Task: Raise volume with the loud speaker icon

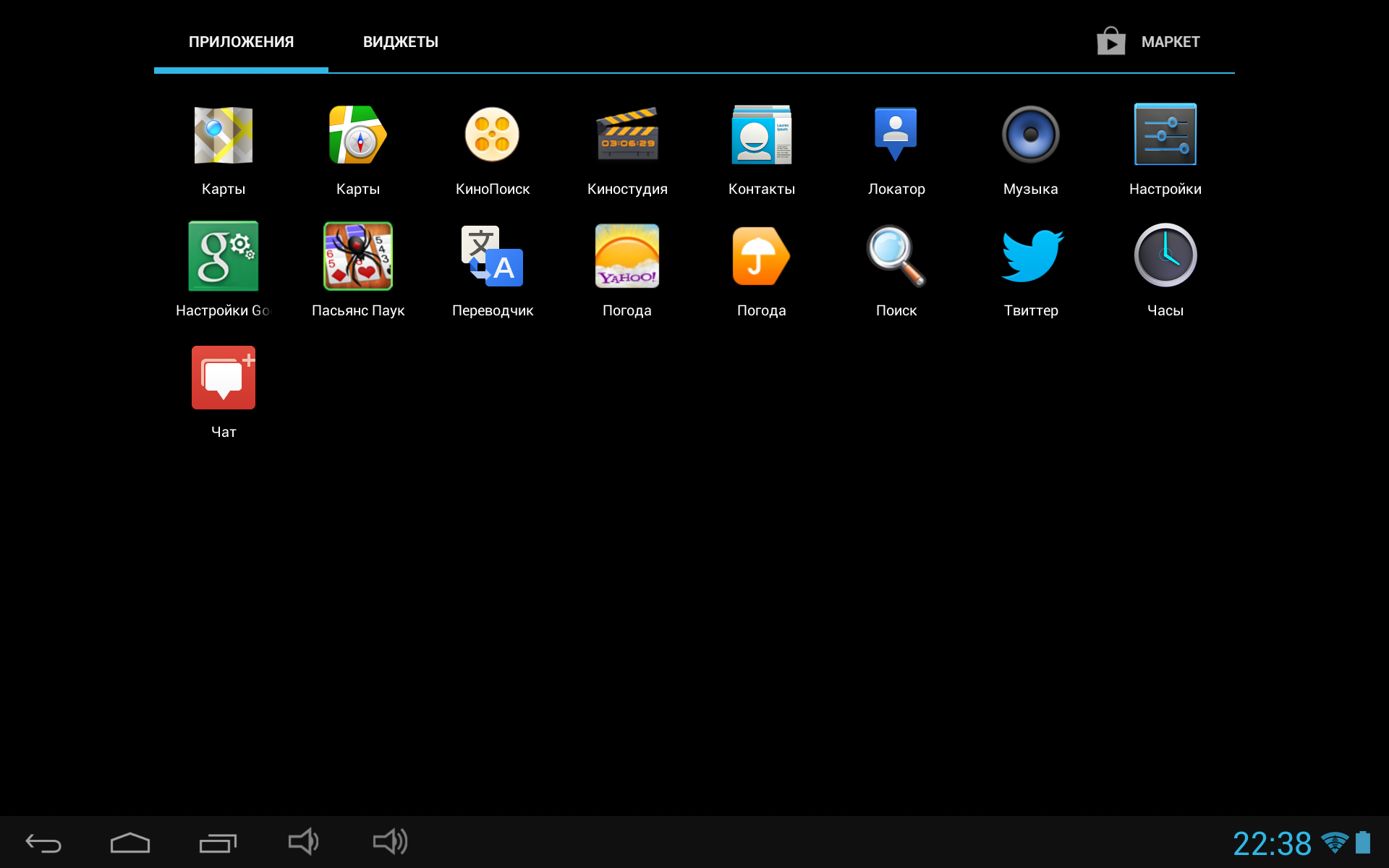Action: tap(391, 841)
